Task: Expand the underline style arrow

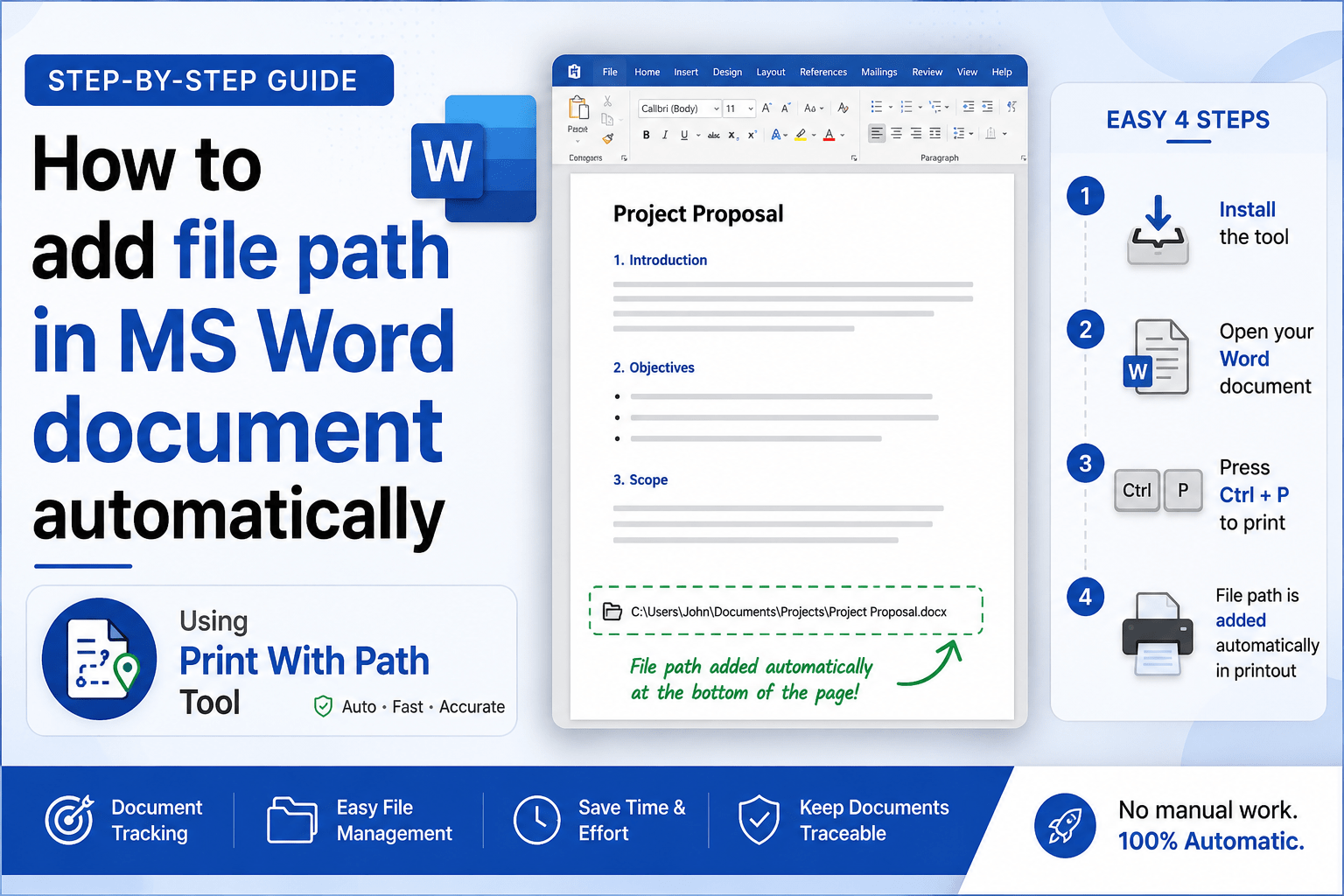Action: click(698, 136)
